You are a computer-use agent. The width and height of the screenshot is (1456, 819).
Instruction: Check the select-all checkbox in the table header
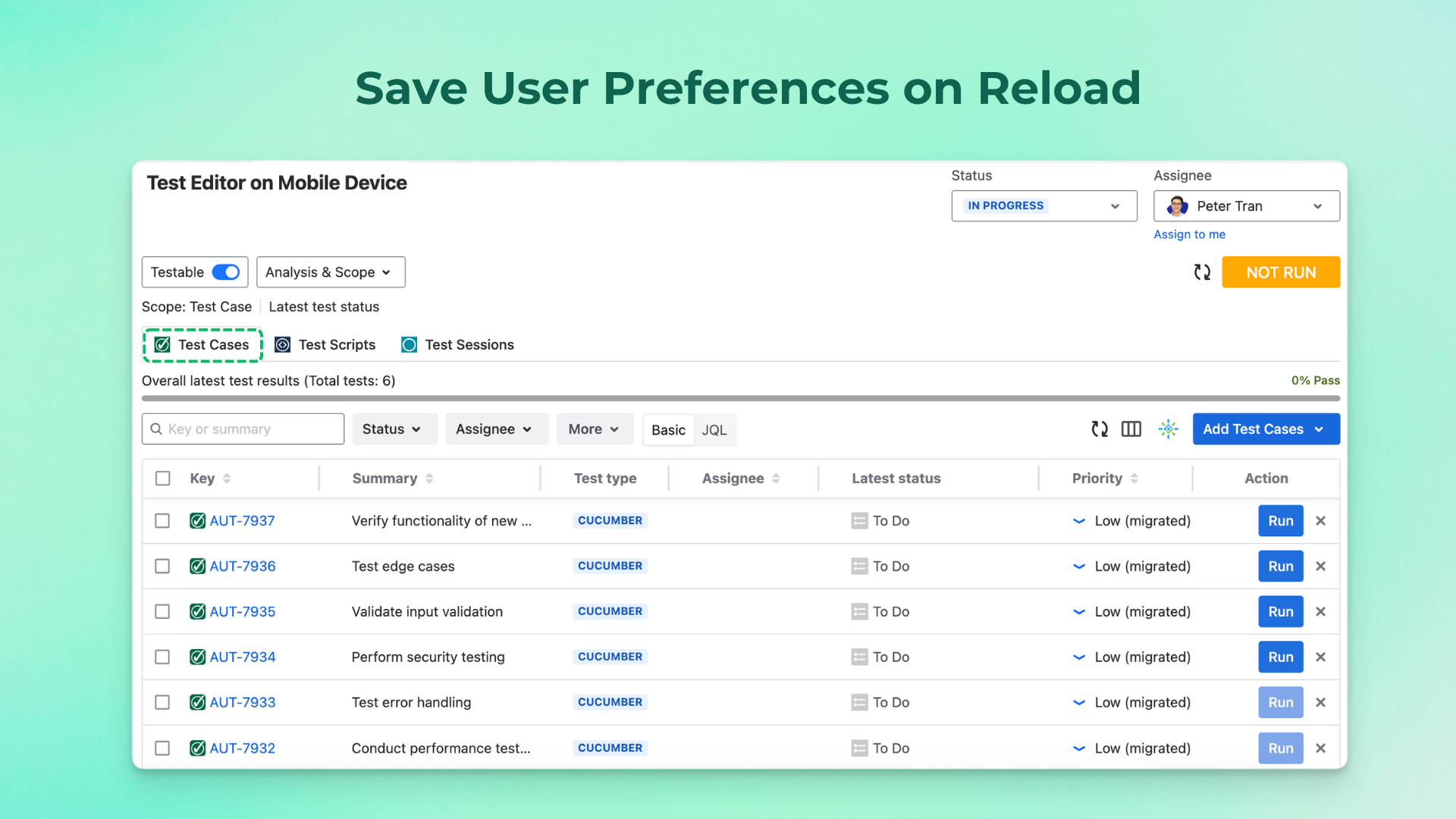pyautogui.click(x=162, y=478)
